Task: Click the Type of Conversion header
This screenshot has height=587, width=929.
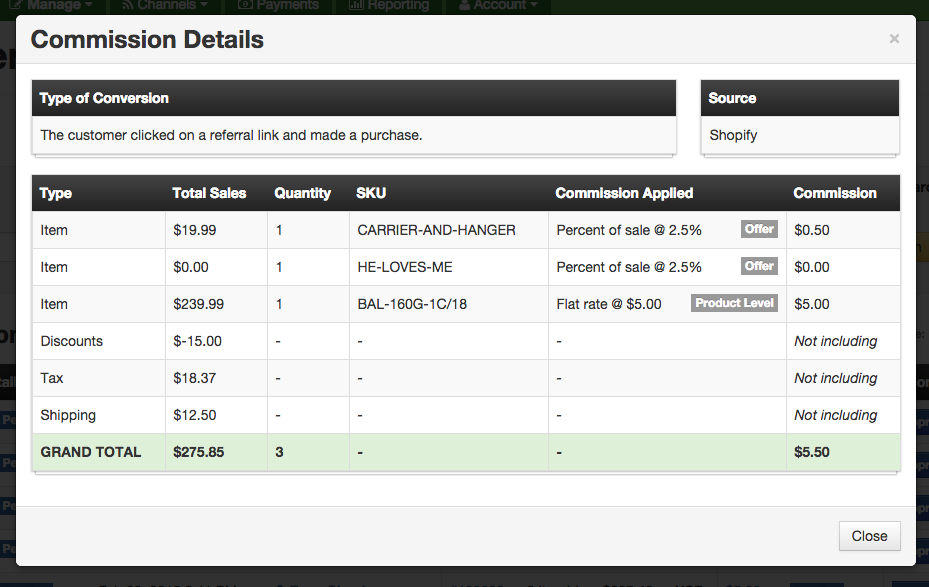Action: (x=104, y=98)
